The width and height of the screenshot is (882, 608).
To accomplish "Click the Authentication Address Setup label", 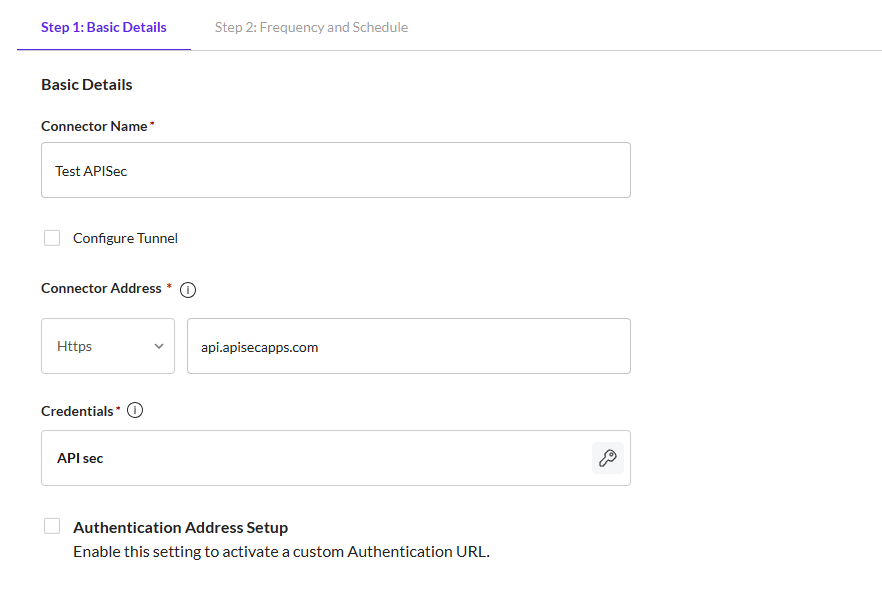I will 181,528.
